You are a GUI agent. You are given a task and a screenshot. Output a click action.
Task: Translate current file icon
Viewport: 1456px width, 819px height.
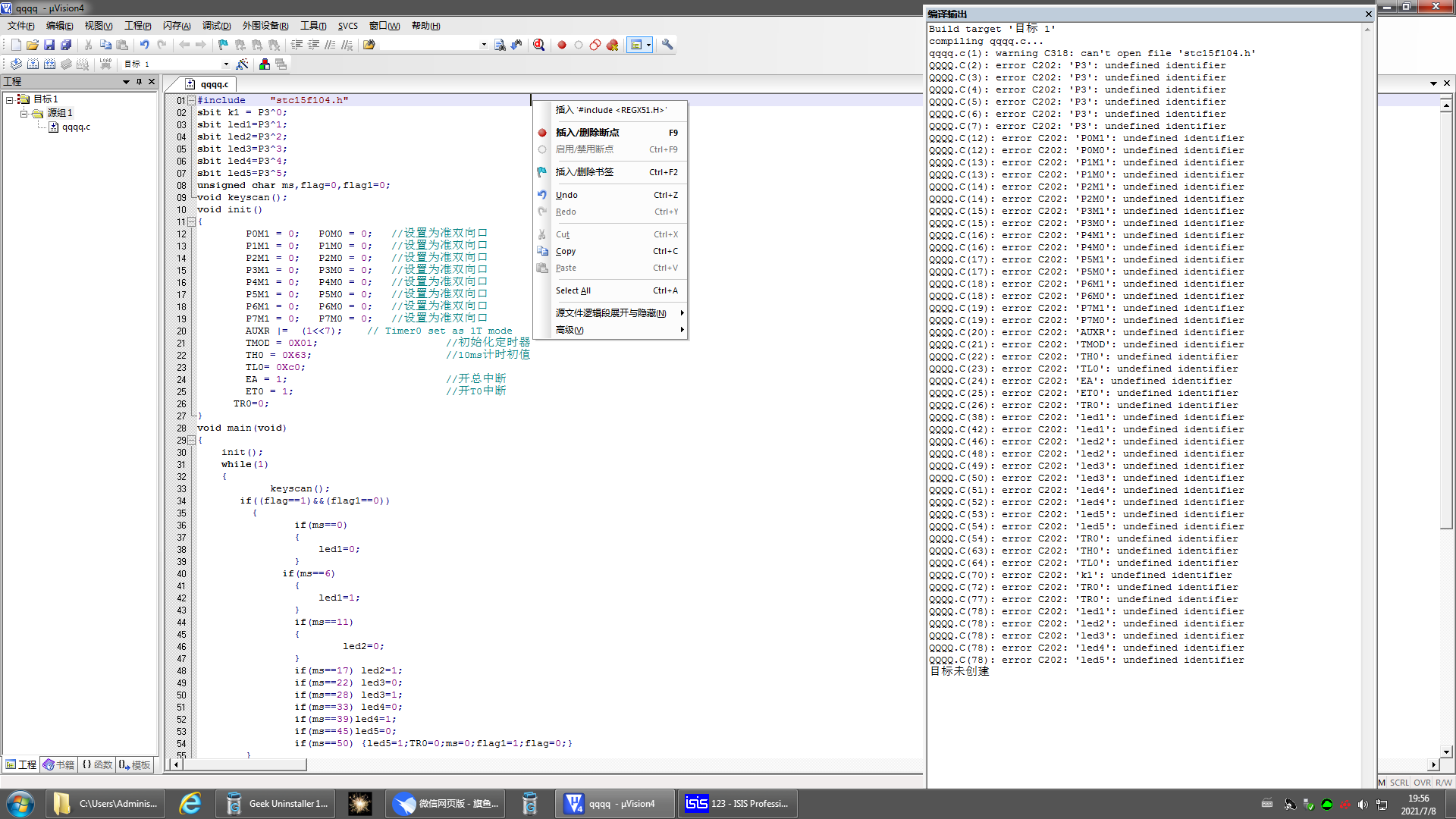point(16,64)
